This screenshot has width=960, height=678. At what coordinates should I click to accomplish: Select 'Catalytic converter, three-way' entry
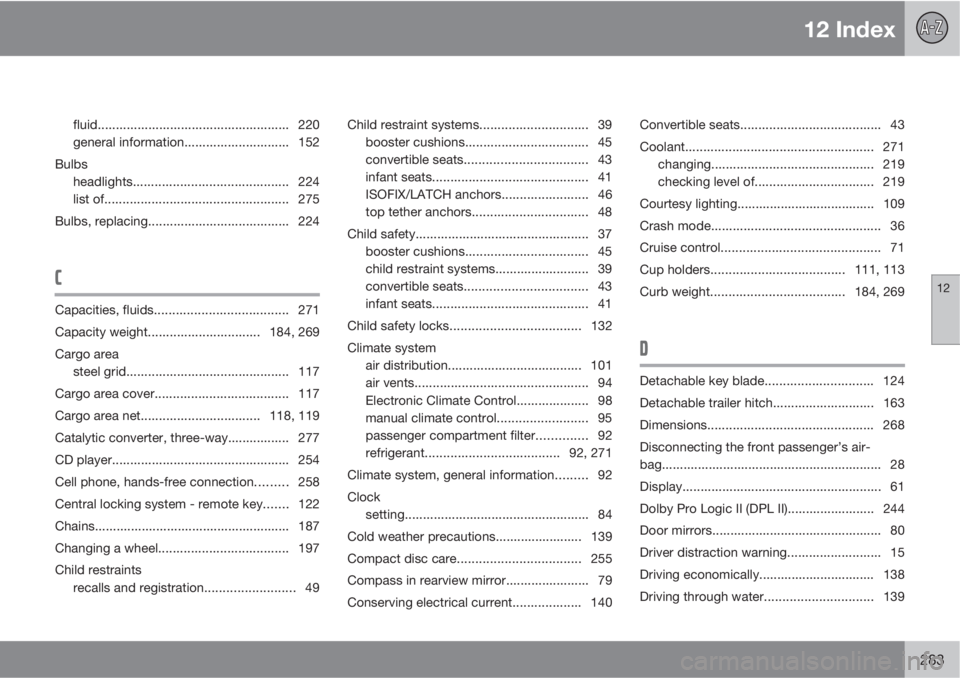(187, 437)
